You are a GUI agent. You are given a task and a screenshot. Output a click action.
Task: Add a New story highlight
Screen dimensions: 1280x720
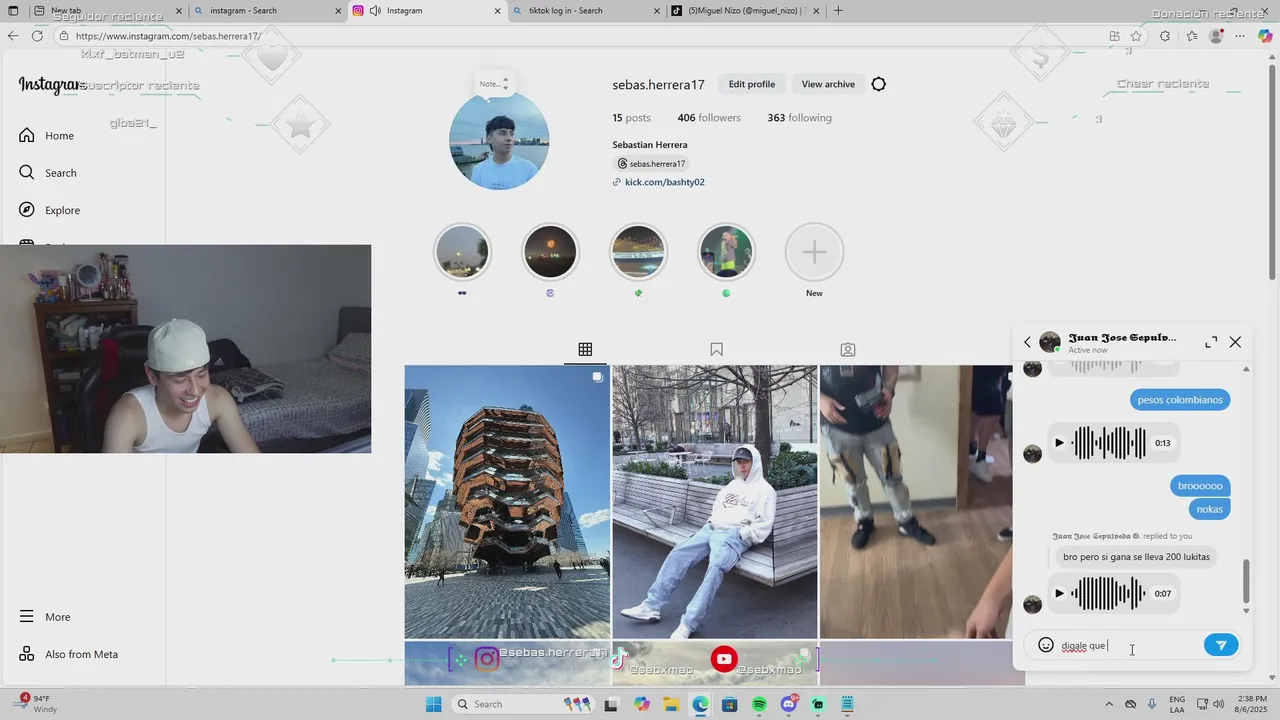pyautogui.click(x=814, y=252)
